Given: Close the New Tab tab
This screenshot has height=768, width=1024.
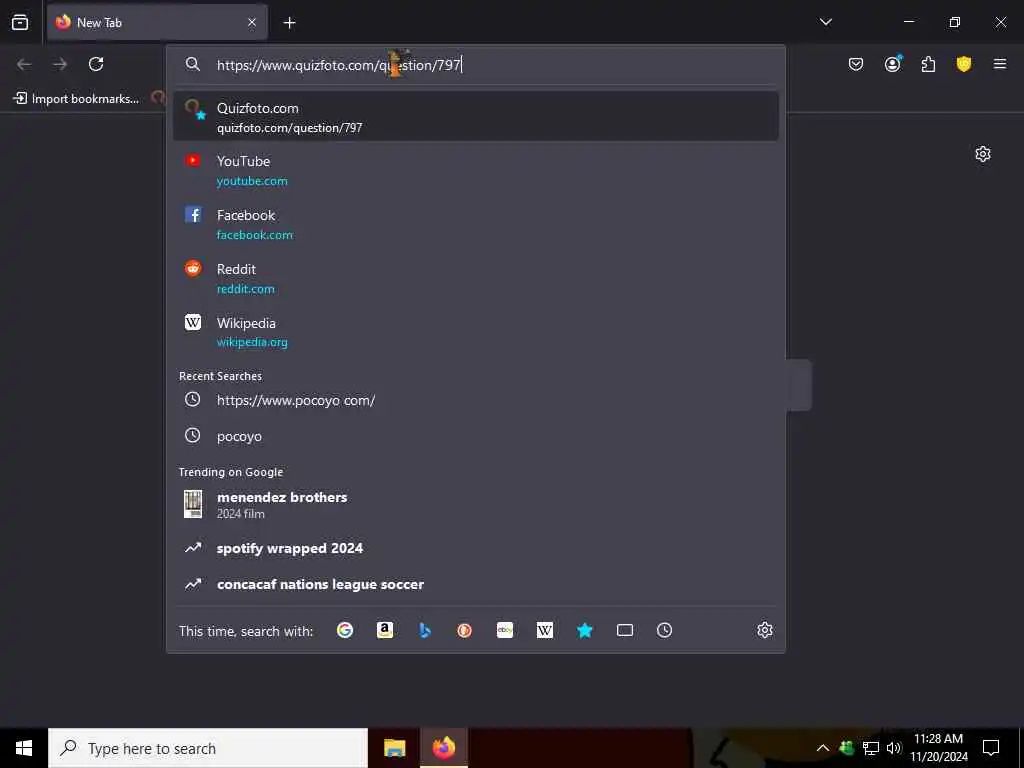Looking at the screenshot, I should pyautogui.click(x=252, y=22).
